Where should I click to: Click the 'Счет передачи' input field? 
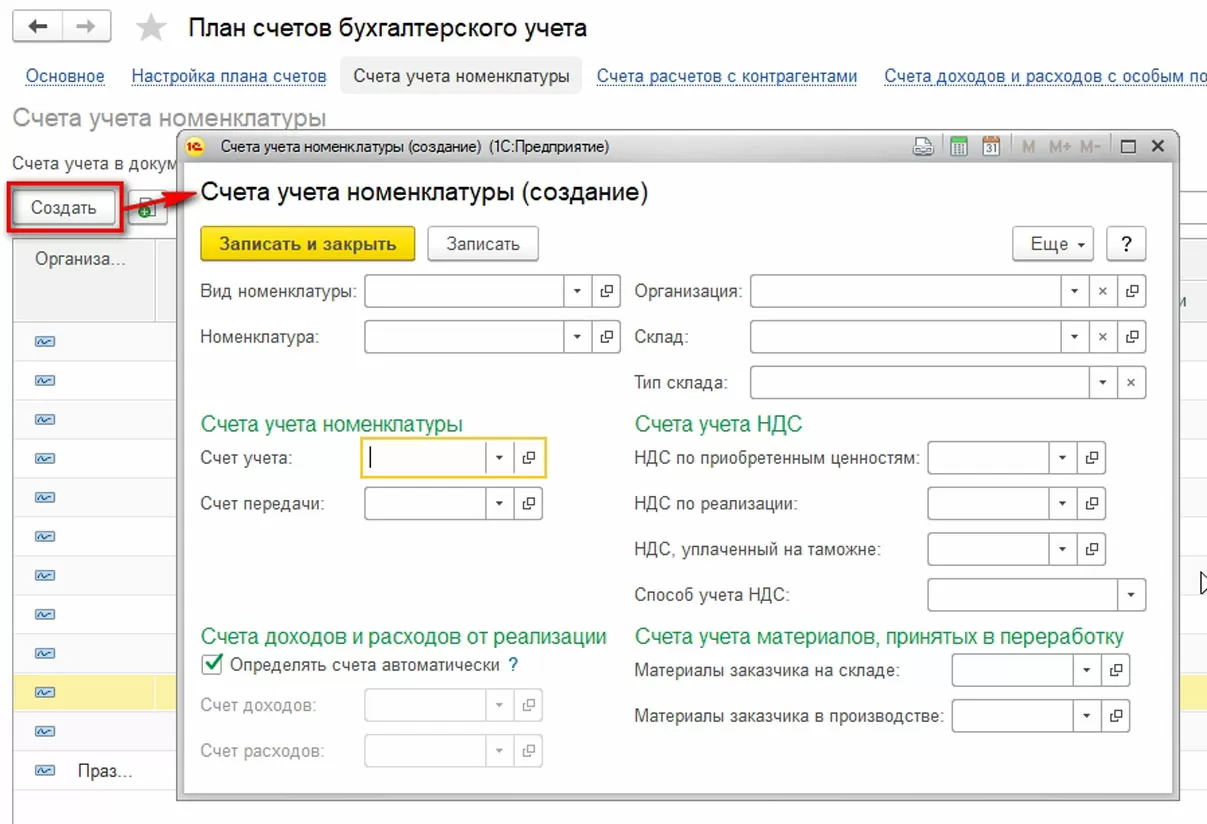coord(425,504)
